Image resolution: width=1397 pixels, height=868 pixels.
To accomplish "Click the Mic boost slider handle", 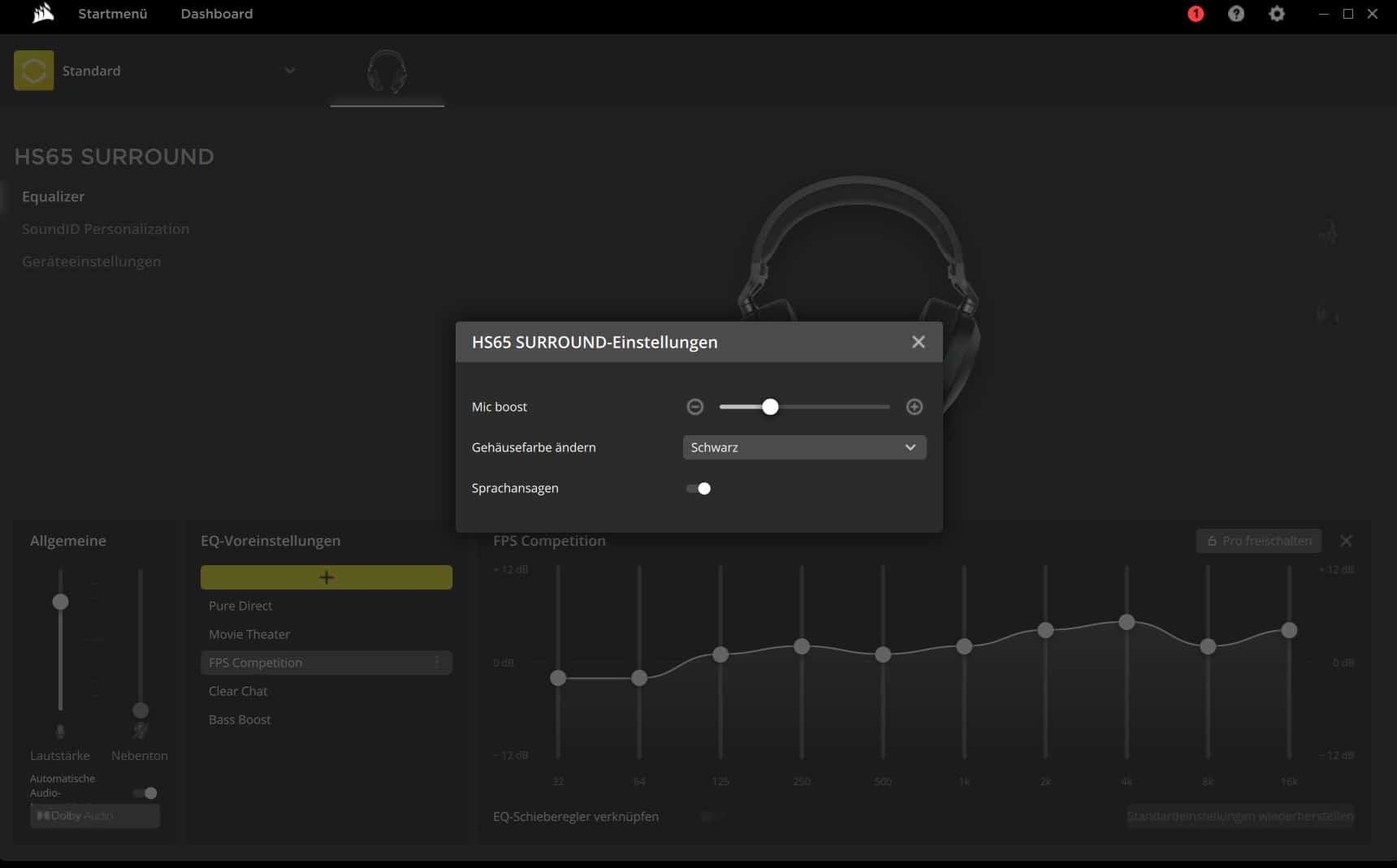I will pyautogui.click(x=770, y=407).
